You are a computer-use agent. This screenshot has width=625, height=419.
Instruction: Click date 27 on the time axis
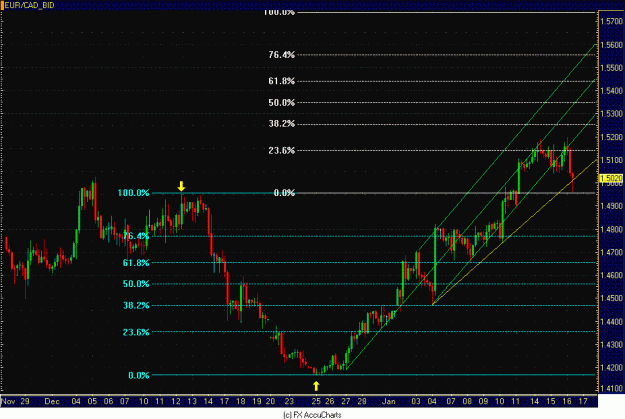tap(346, 401)
